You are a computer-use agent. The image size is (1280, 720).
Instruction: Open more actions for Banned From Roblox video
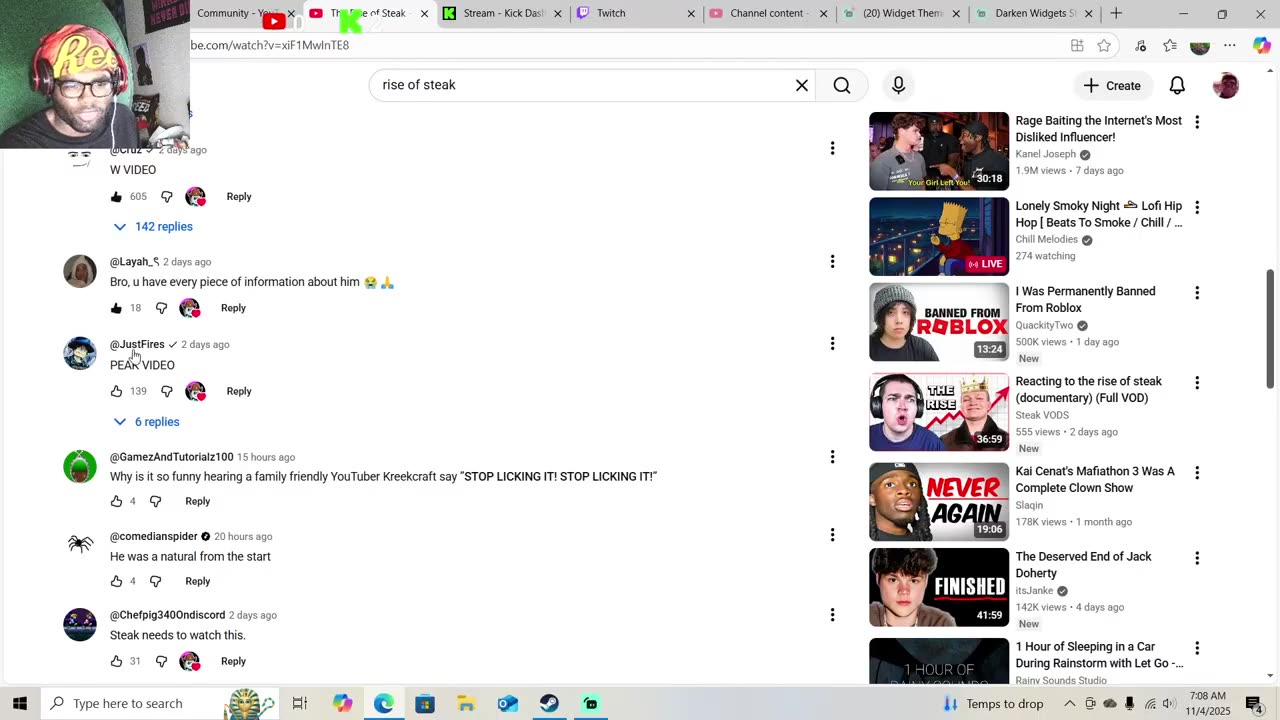[1197, 293]
